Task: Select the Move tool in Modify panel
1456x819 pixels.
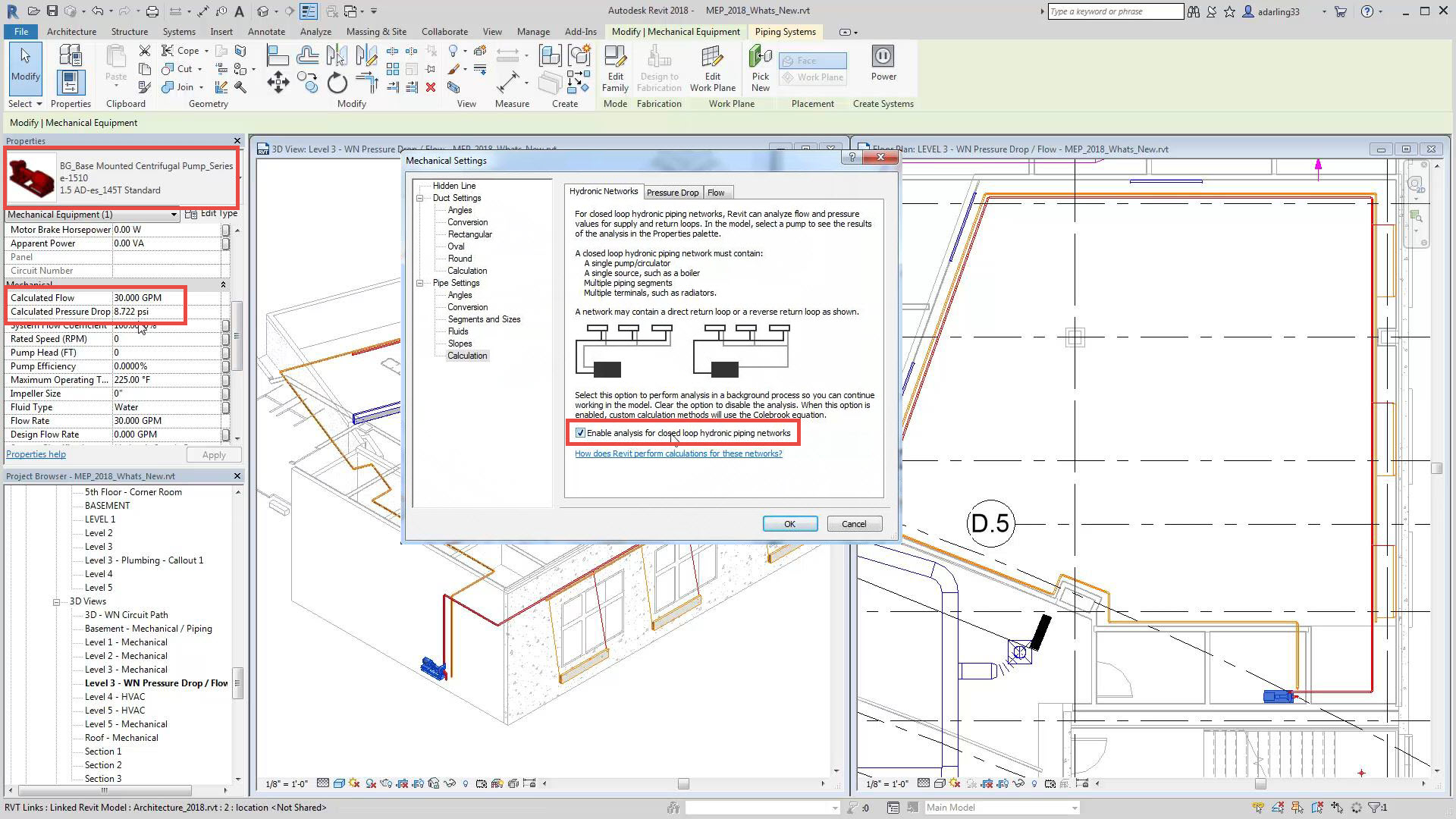Action: tap(278, 83)
